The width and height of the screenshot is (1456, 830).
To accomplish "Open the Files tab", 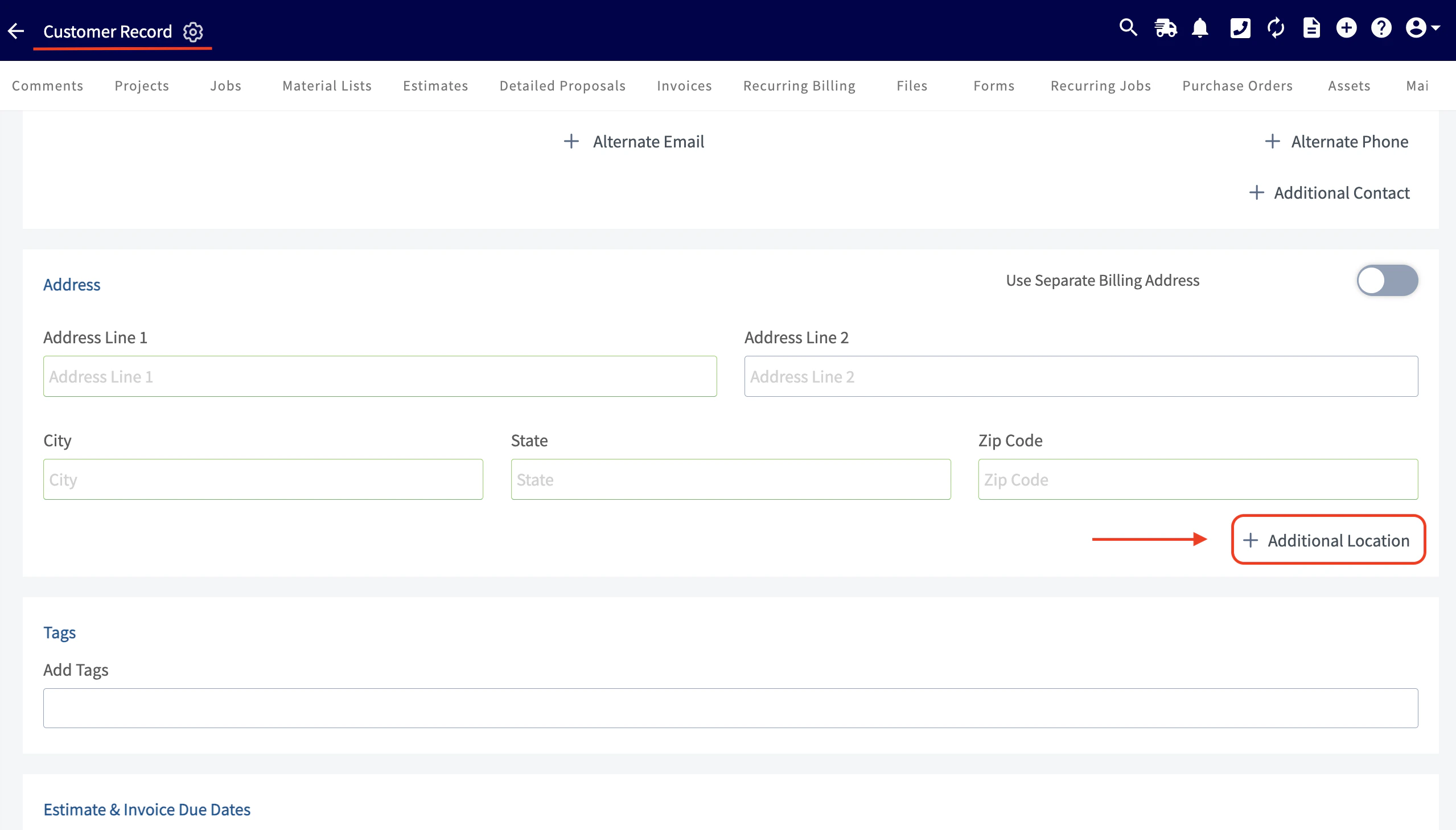I will click(912, 85).
